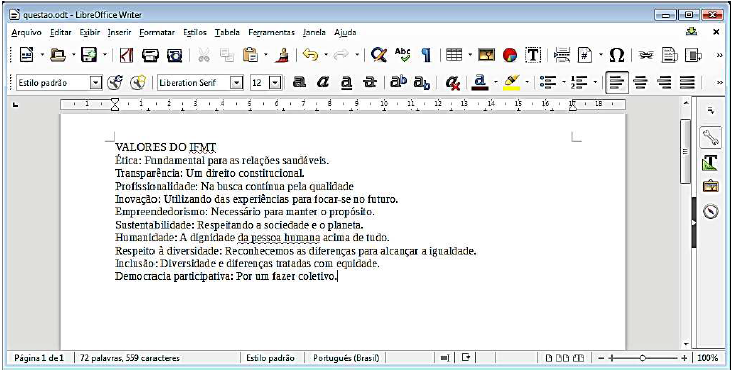Run the Abc spelling check icon
The height and width of the screenshot is (373, 732).
pyautogui.click(x=402, y=55)
